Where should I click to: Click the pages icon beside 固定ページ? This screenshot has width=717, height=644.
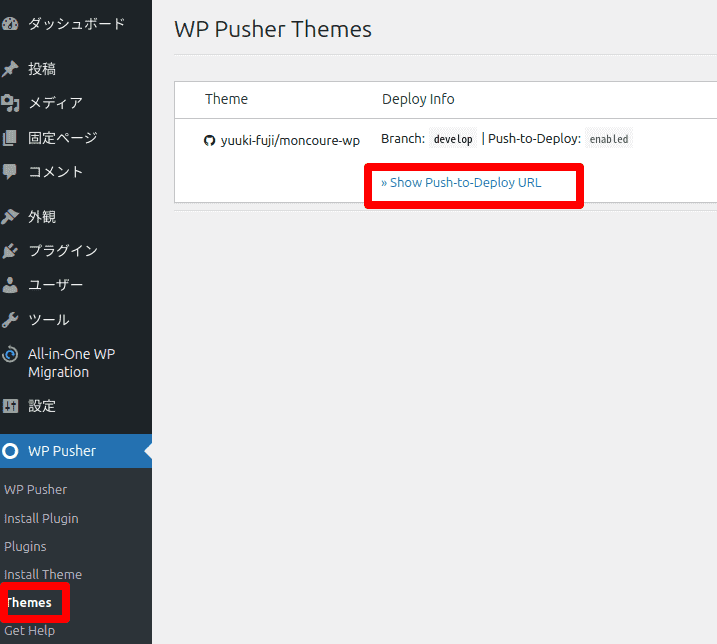(10, 137)
